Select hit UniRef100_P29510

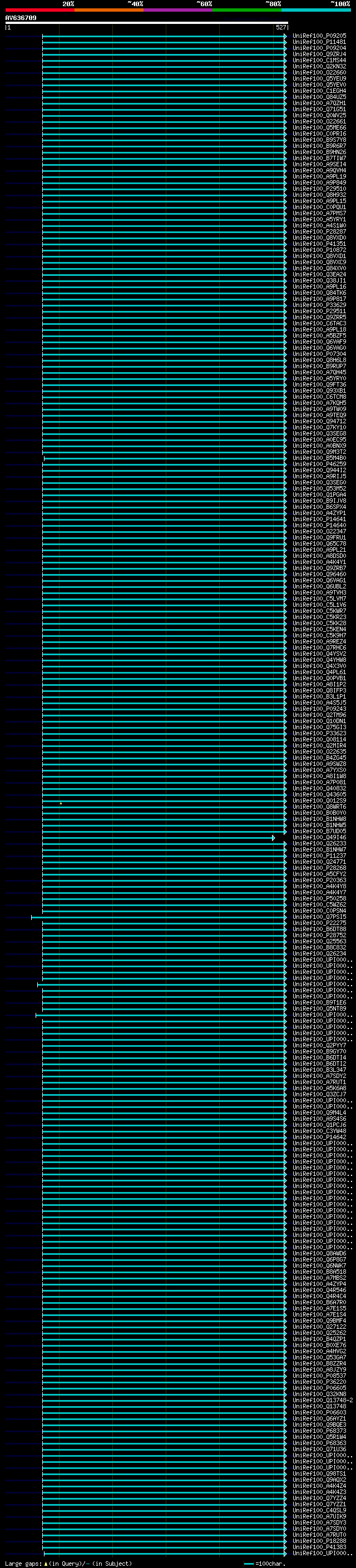point(319,189)
